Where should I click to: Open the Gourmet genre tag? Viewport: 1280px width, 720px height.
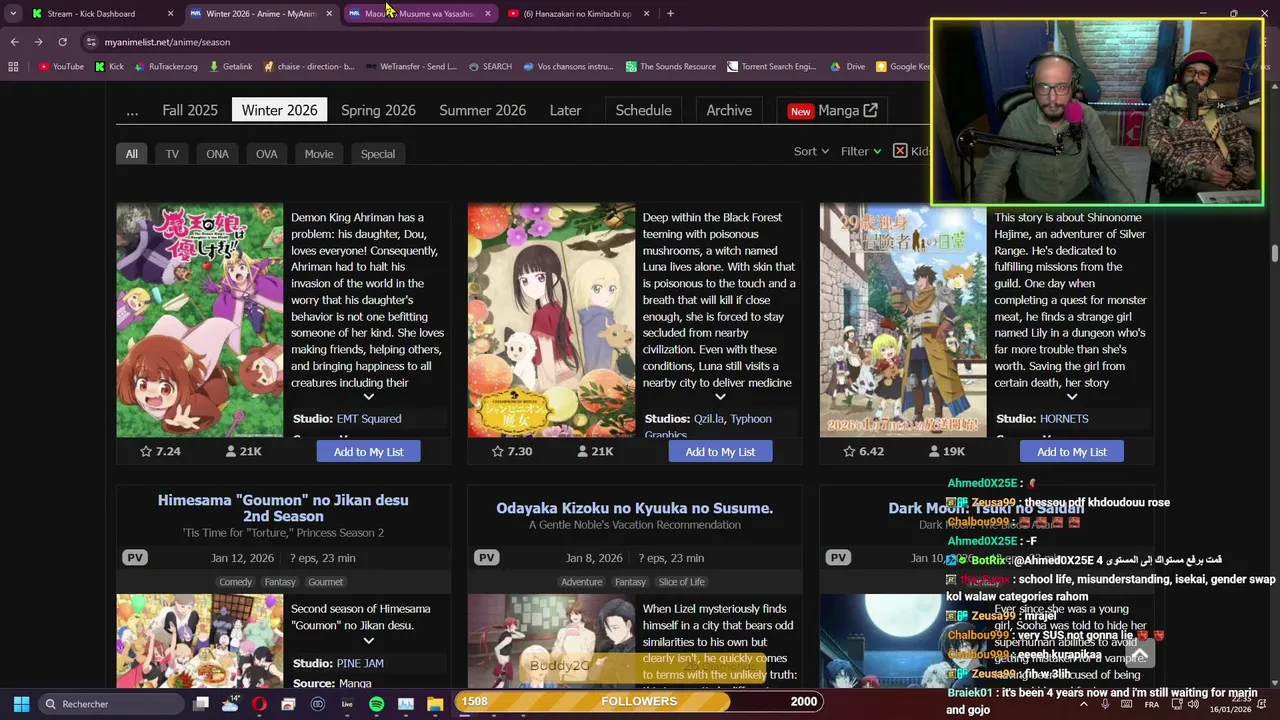pos(325,582)
